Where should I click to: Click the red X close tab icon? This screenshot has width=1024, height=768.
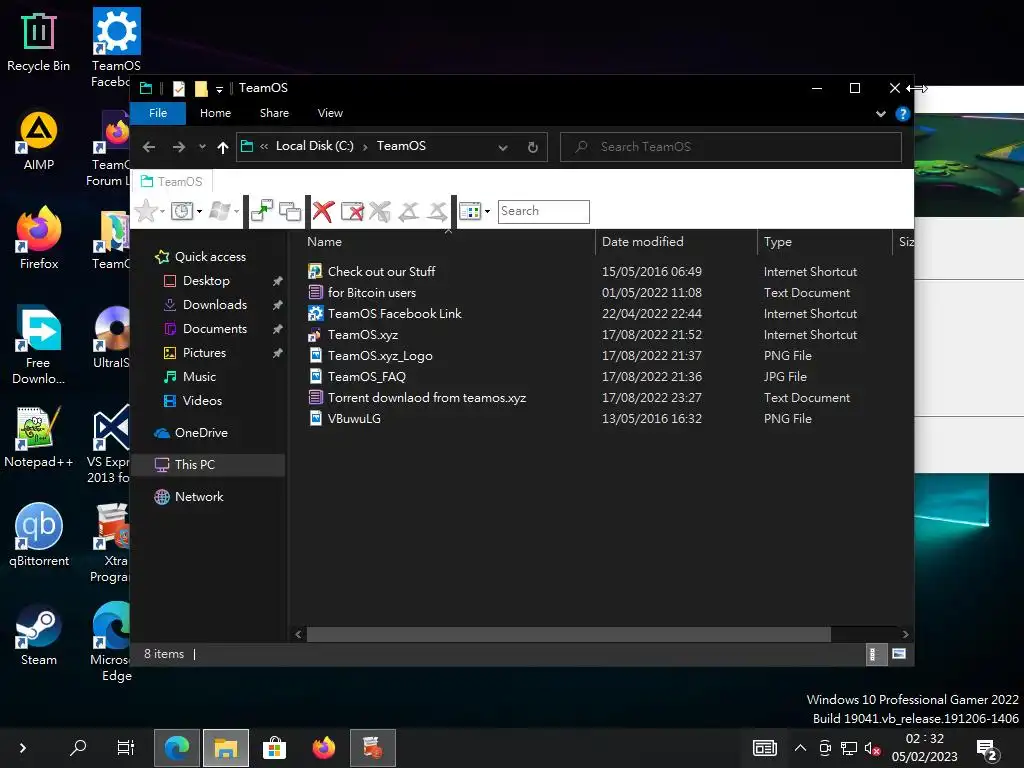pos(323,211)
